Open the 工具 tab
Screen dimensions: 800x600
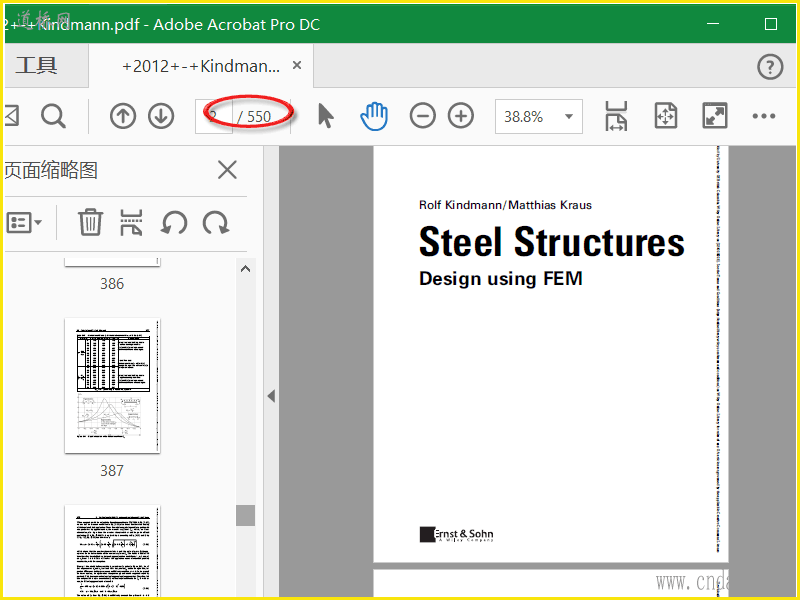tap(37, 65)
